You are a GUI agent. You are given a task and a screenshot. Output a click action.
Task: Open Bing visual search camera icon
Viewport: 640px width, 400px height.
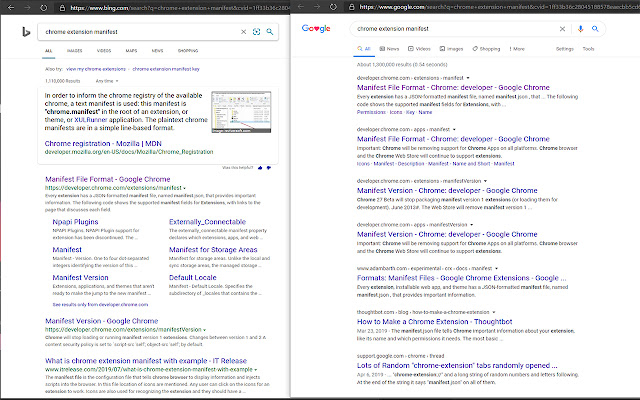click(256, 32)
